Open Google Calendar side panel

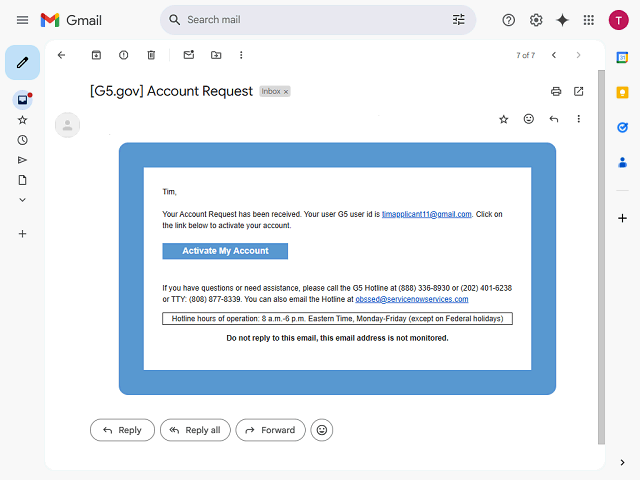622,58
